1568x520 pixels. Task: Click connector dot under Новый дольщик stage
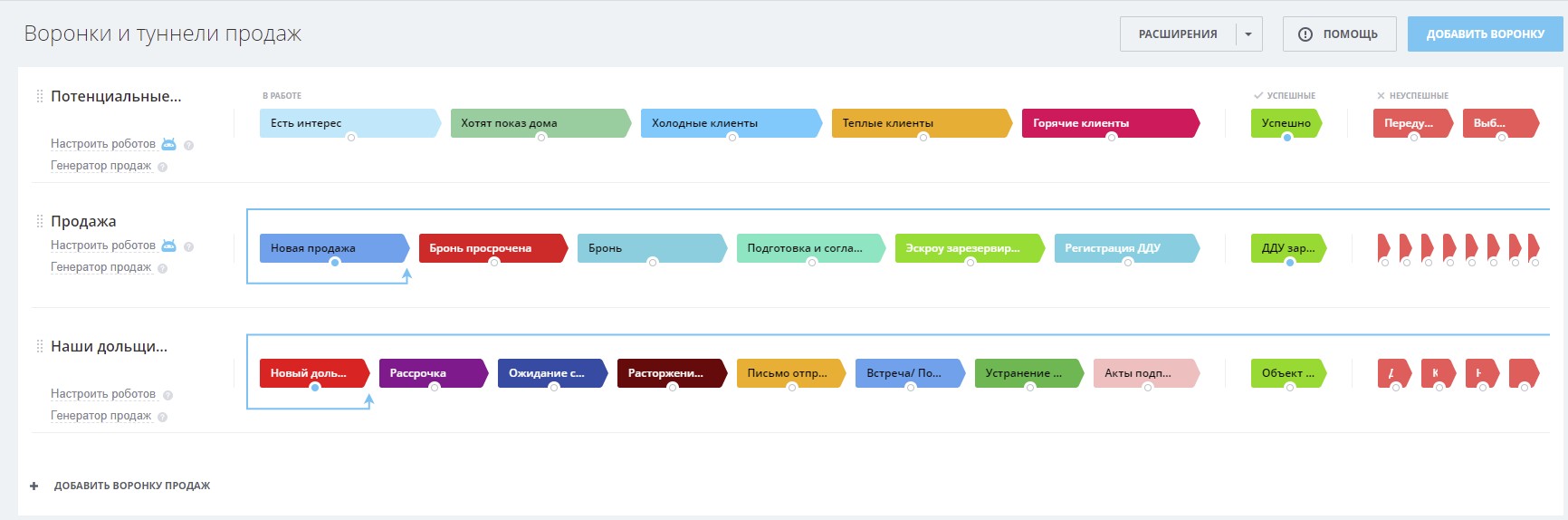tap(315, 388)
